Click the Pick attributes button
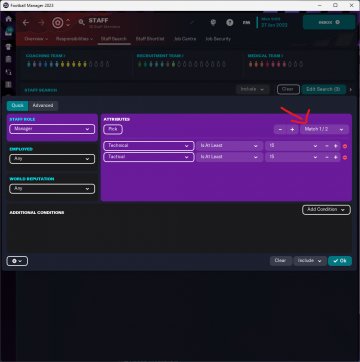 pyautogui.click(x=113, y=129)
